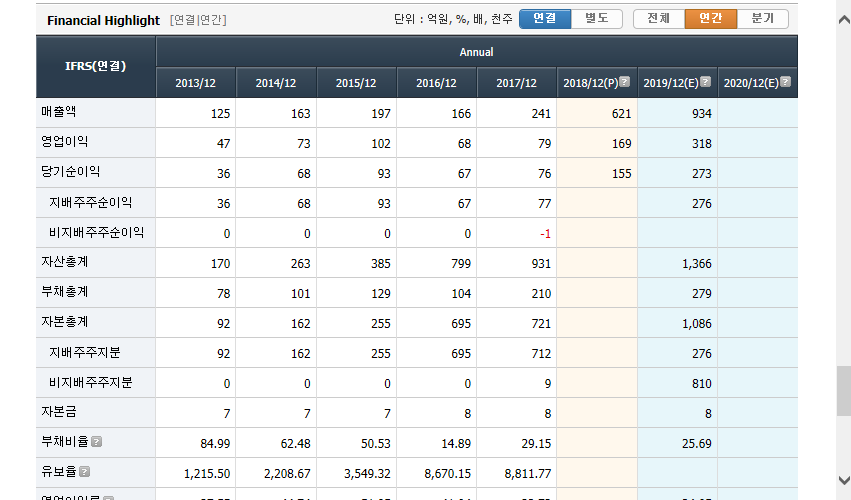This screenshot has height=500, width=851.
Task: Open help icon next to 부채비율
Action: pyautogui.click(x=97, y=442)
